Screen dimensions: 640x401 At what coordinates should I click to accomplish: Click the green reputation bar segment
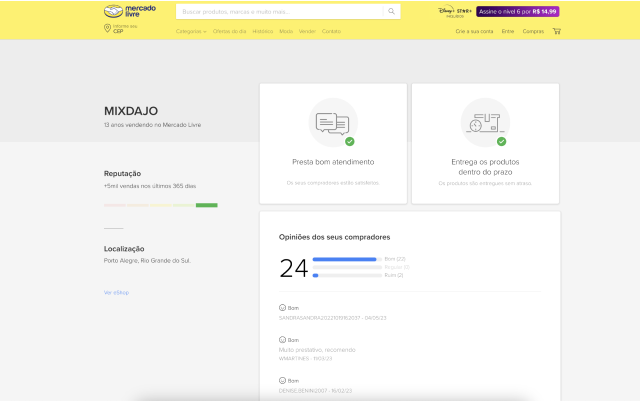pyautogui.click(x=207, y=205)
